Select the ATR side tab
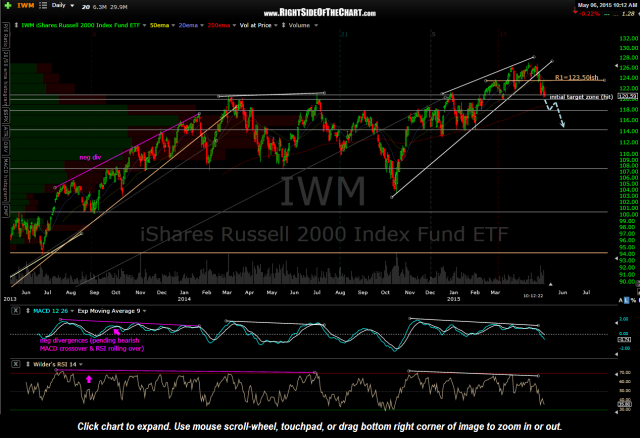640x438 pixels. 6,130
